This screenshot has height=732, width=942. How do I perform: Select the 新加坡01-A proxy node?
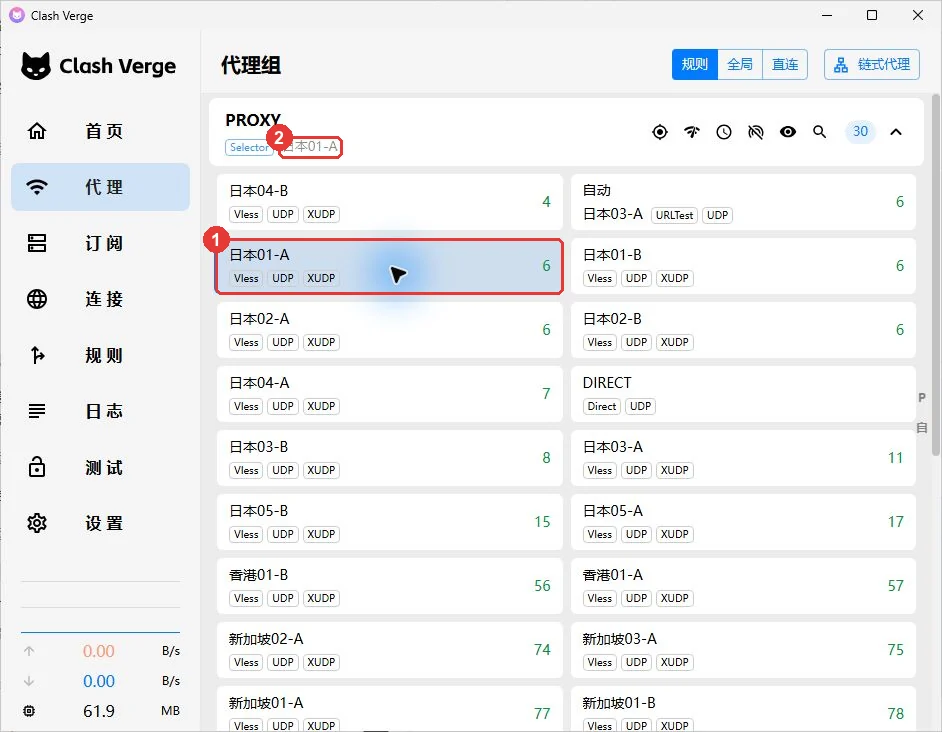(389, 709)
